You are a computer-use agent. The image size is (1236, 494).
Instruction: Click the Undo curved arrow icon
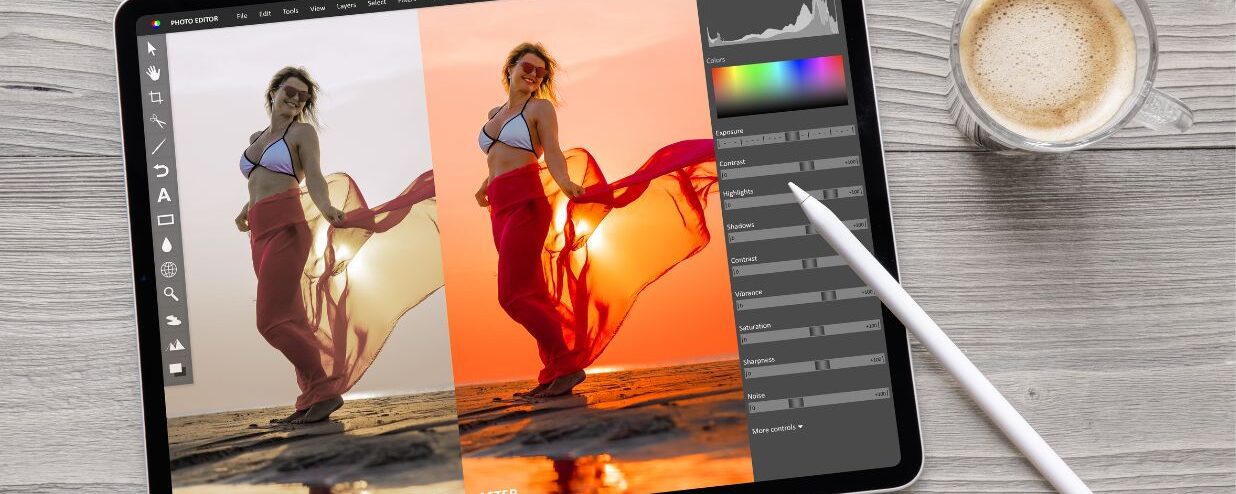(x=161, y=171)
